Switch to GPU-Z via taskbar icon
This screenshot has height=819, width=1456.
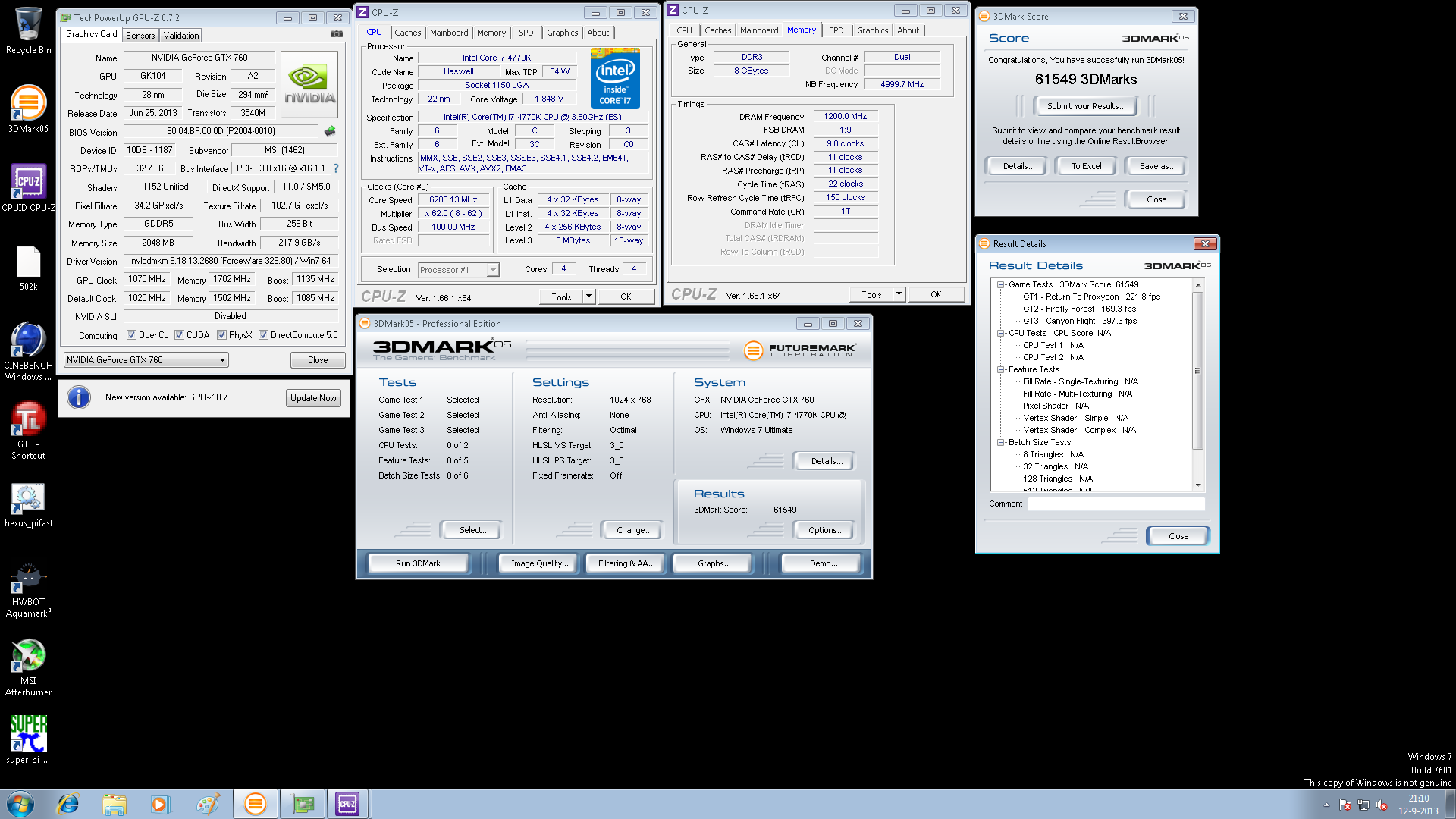point(303,804)
